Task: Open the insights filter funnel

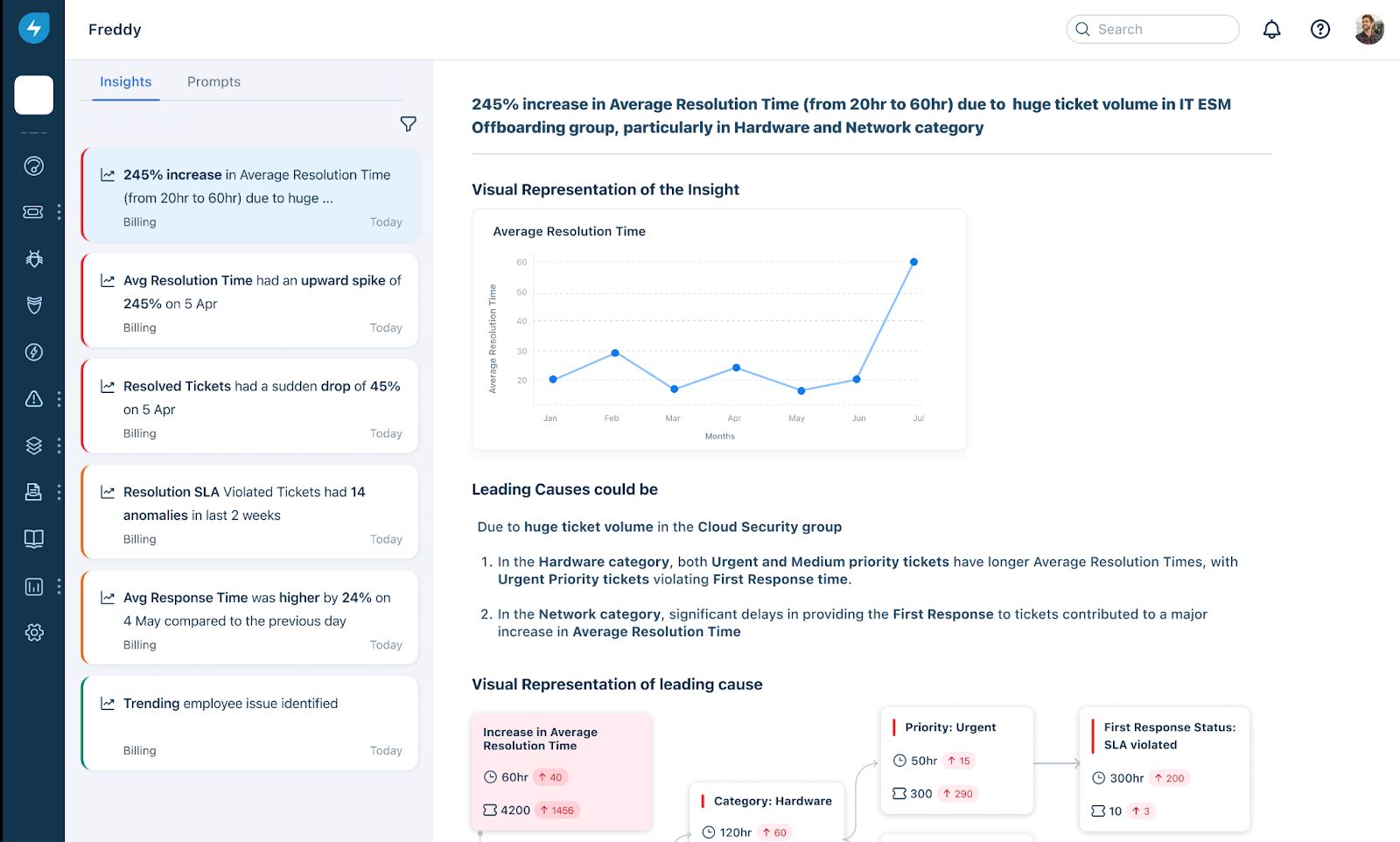Action: click(408, 124)
